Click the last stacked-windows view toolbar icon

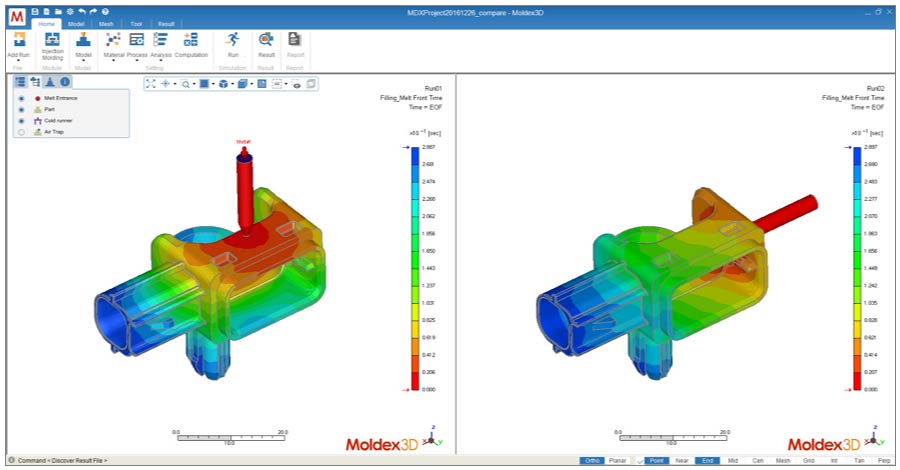(311, 84)
